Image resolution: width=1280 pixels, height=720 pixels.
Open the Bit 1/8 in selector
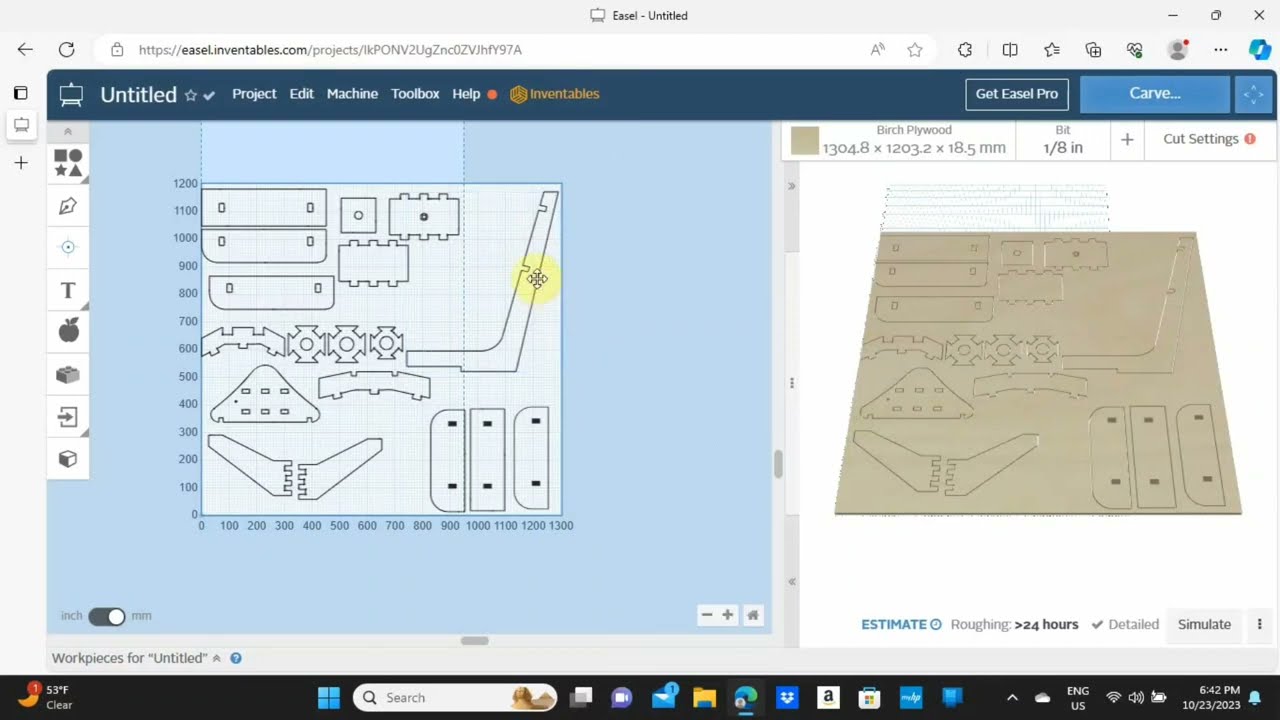coord(1063,139)
